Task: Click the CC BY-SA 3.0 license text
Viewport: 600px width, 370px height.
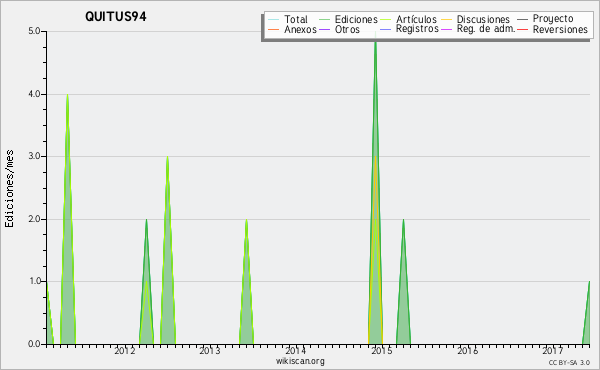Action: (569, 362)
